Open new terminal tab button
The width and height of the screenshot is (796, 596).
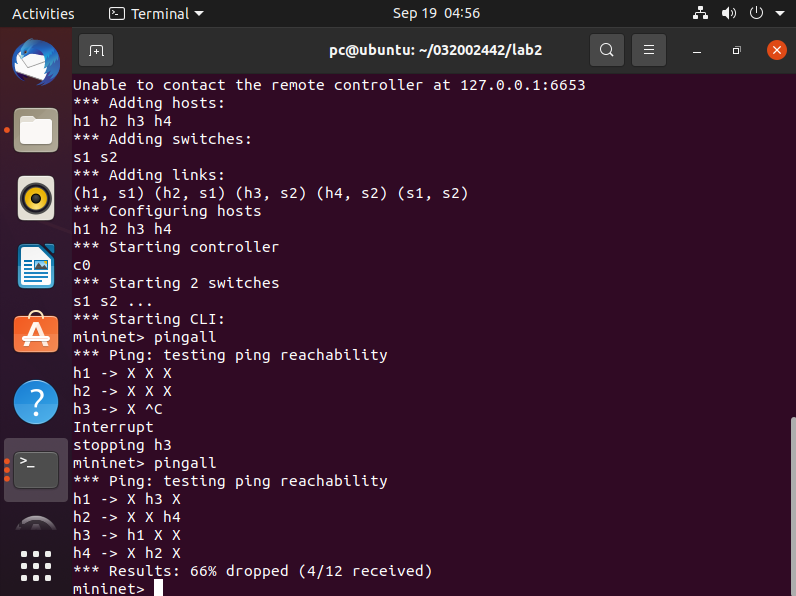96,50
